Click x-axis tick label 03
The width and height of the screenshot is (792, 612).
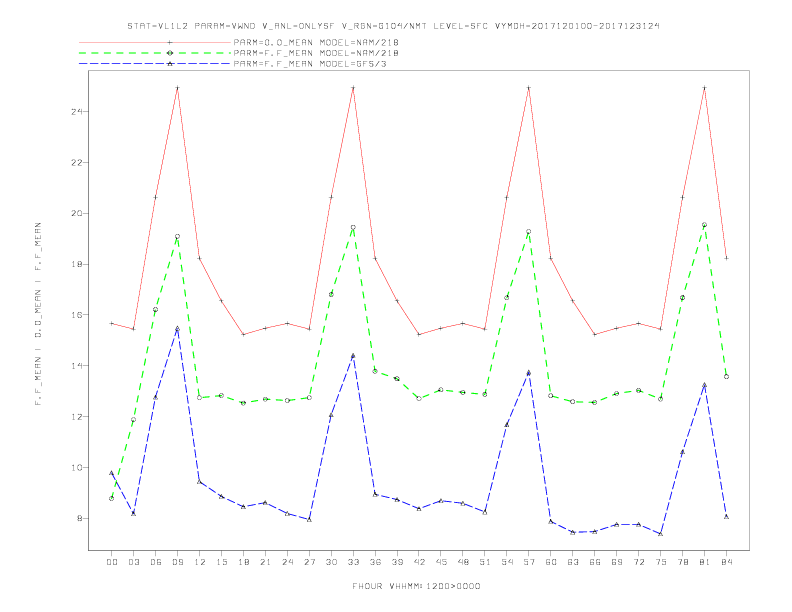(133, 562)
